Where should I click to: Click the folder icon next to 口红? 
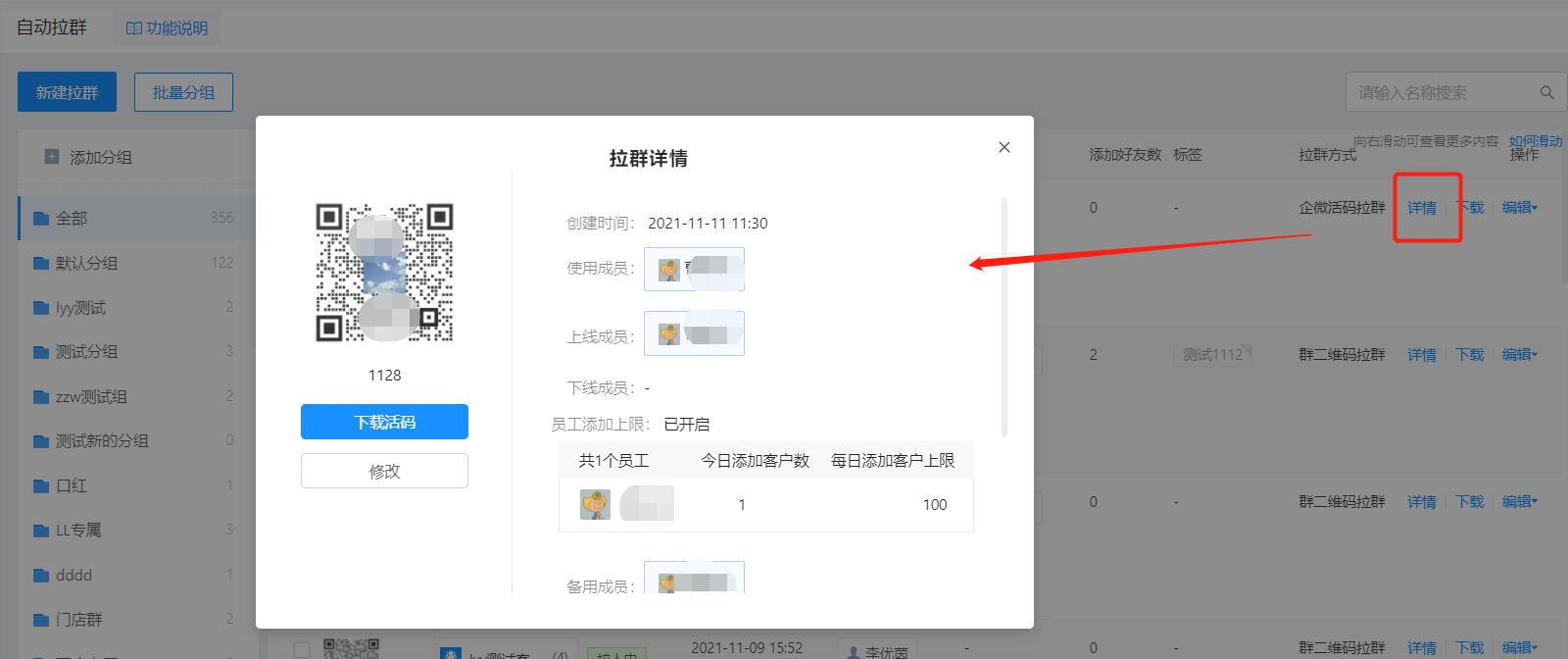tap(41, 485)
